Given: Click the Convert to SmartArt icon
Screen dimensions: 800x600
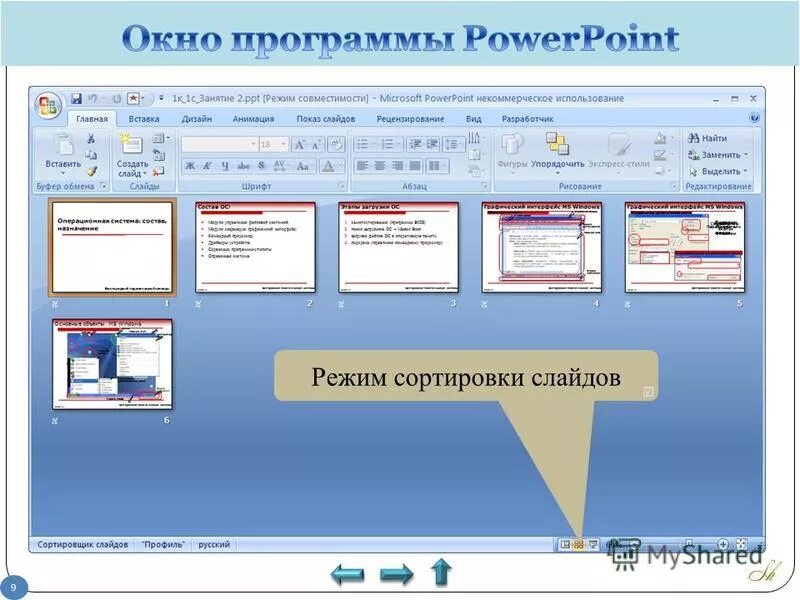Looking at the screenshot, I should (x=475, y=171).
